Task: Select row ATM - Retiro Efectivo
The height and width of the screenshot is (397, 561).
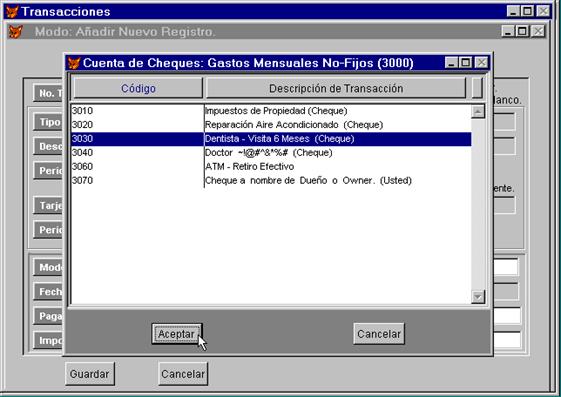Action: pyautogui.click(x=271, y=167)
